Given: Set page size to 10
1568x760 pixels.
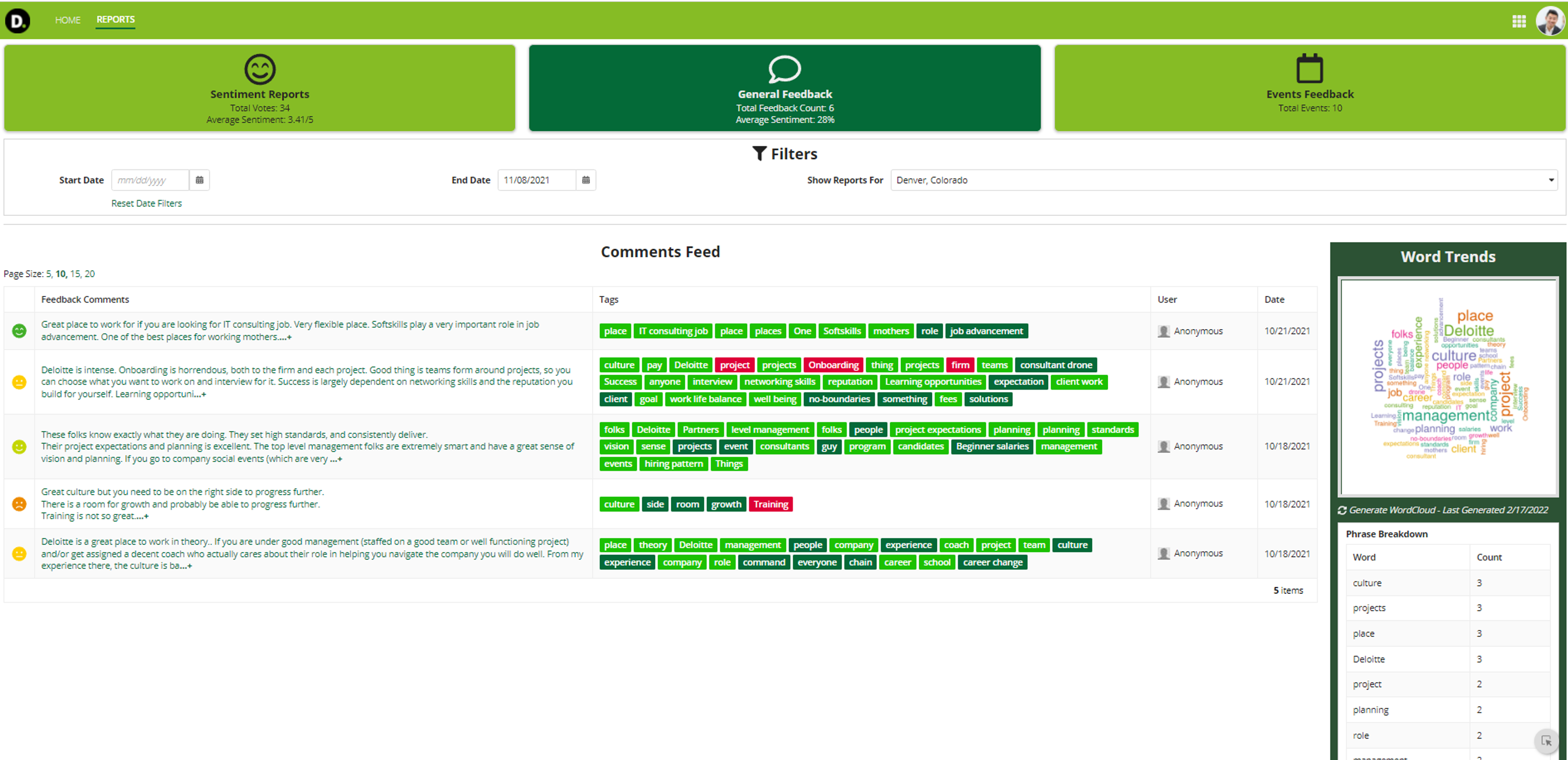Looking at the screenshot, I should click(60, 274).
